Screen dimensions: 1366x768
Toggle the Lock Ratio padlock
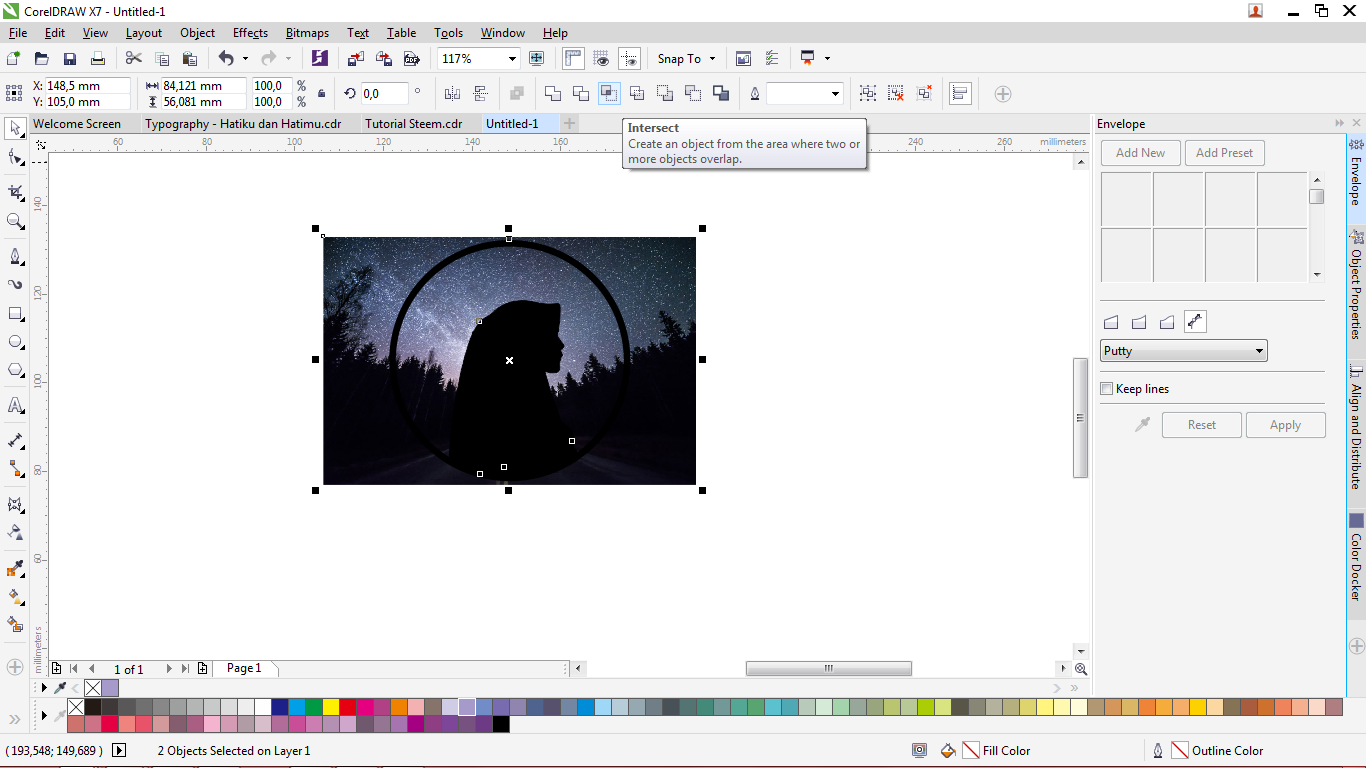(x=321, y=93)
